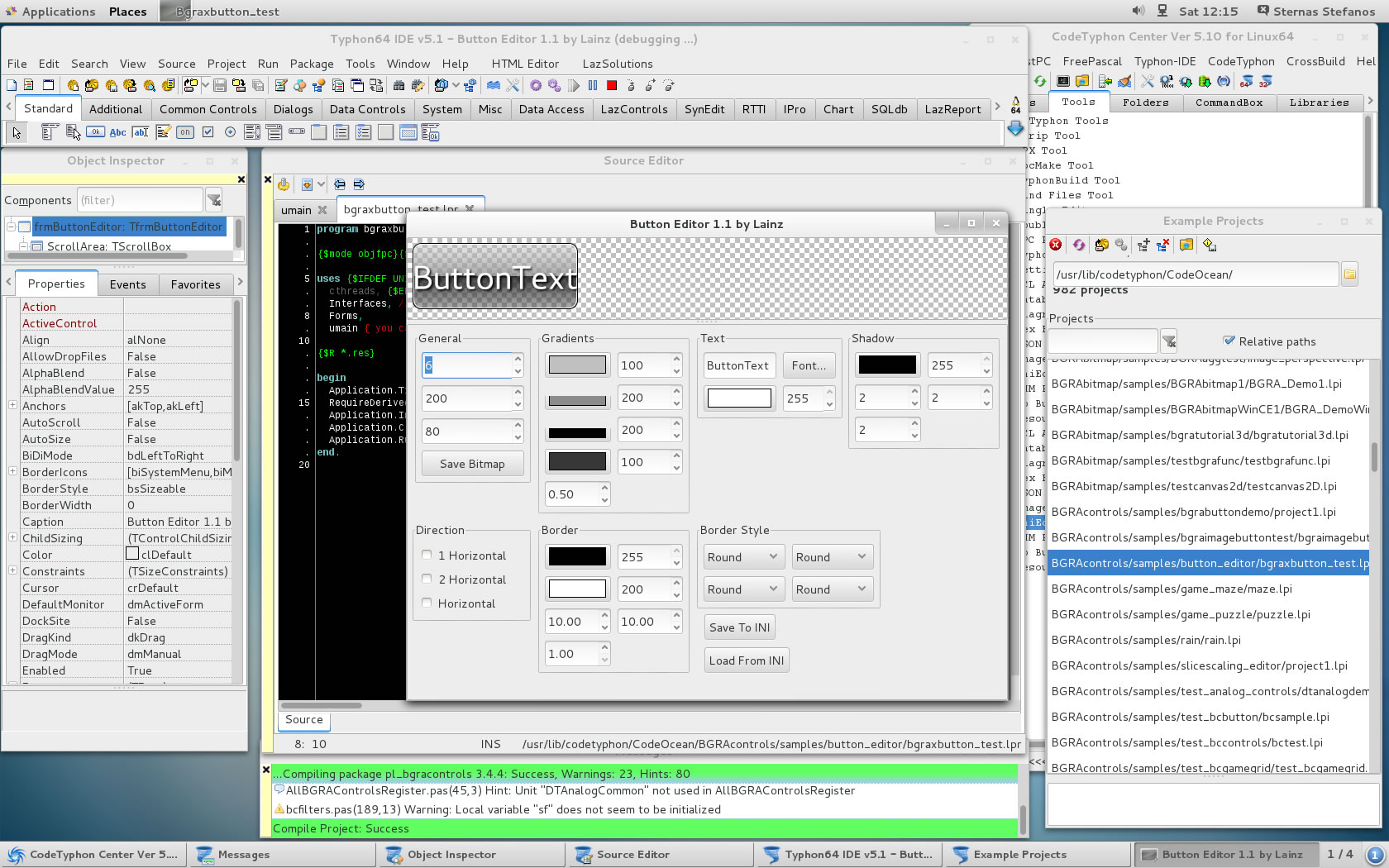This screenshot has width=1389, height=868.
Task: Click the Pause debugging icon
Action: (593, 85)
